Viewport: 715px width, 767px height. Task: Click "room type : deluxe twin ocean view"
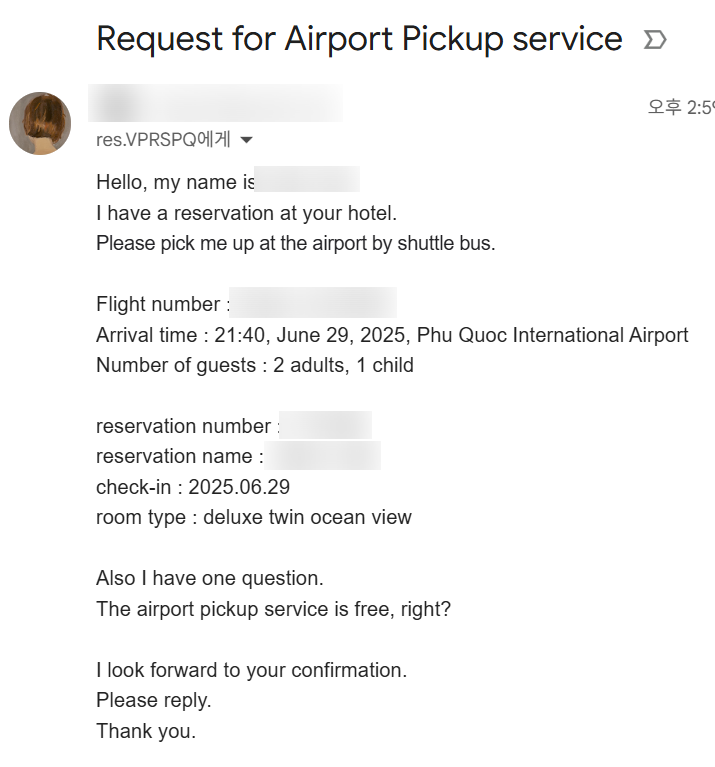point(253,517)
